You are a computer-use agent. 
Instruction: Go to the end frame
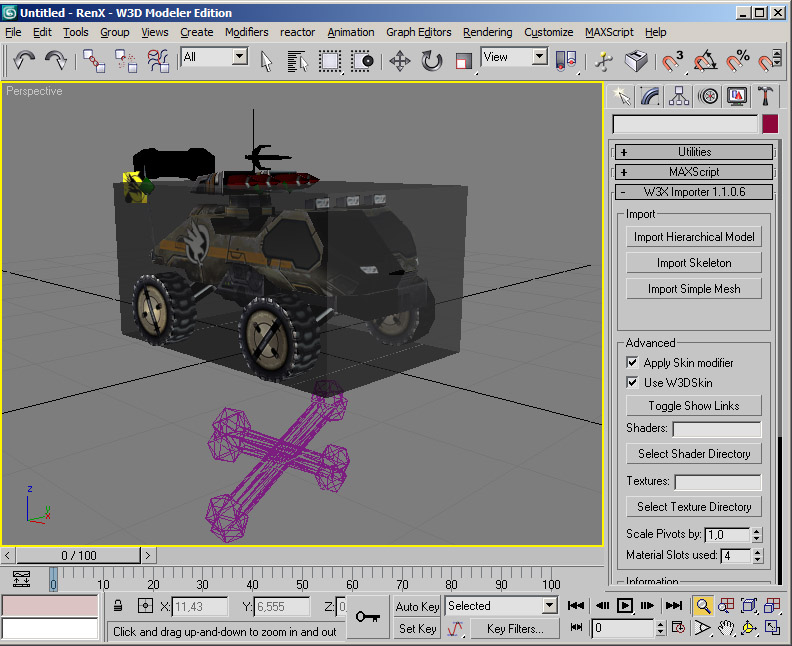coord(674,606)
